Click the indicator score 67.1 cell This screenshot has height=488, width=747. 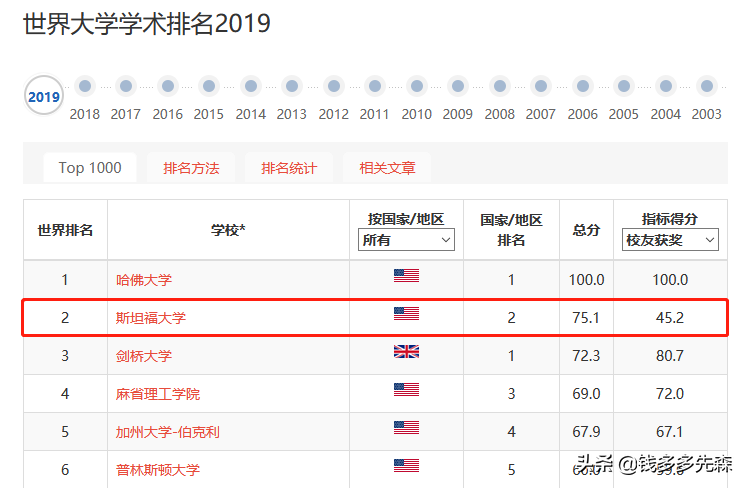pyautogui.click(x=670, y=432)
